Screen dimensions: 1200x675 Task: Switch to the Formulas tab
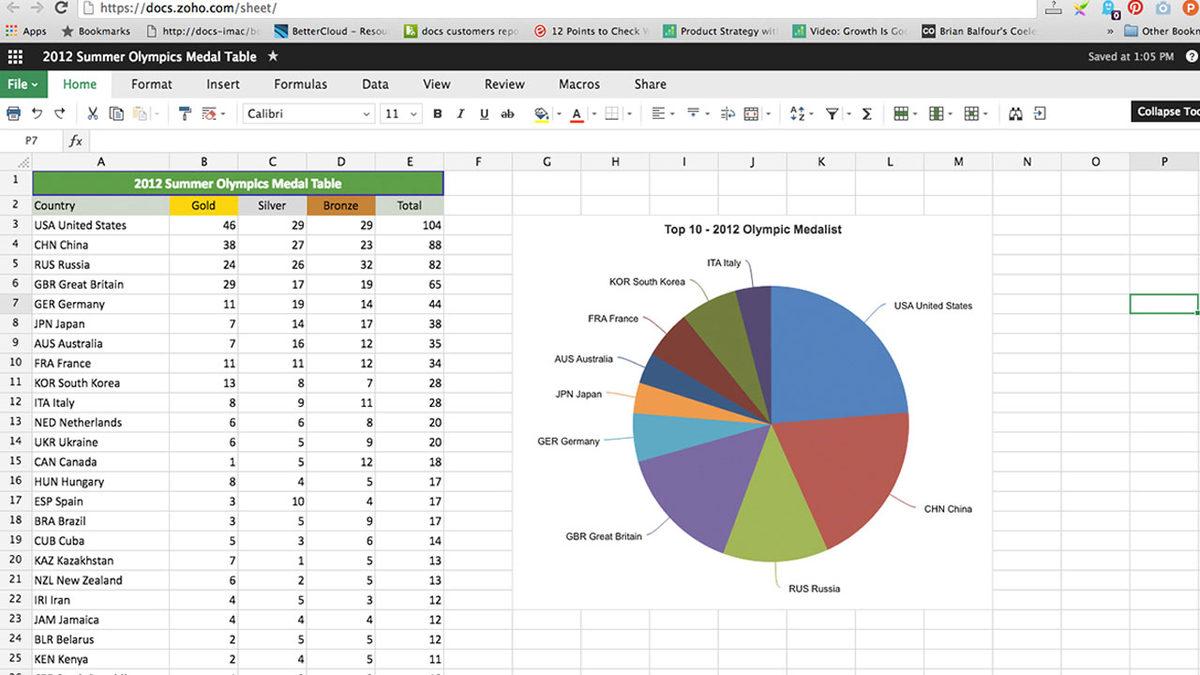[x=300, y=84]
